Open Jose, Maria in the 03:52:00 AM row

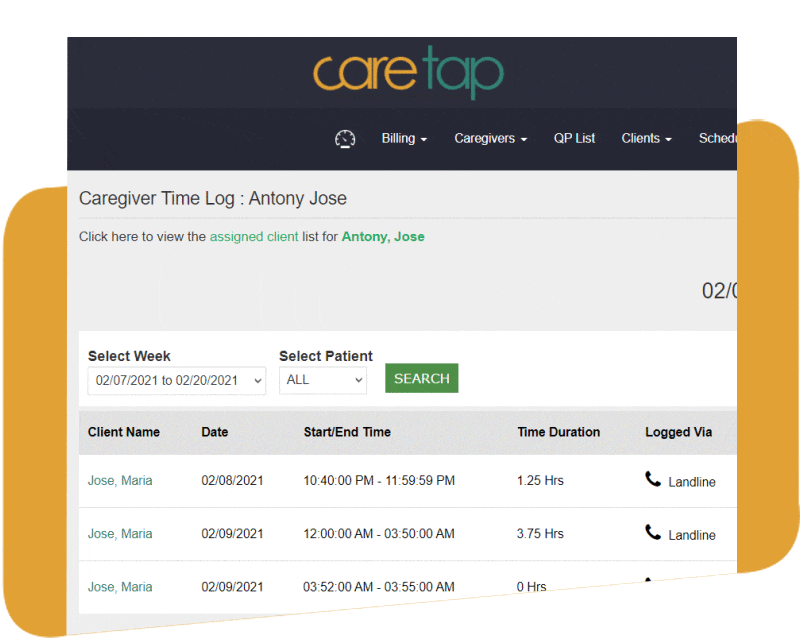pos(120,587)
